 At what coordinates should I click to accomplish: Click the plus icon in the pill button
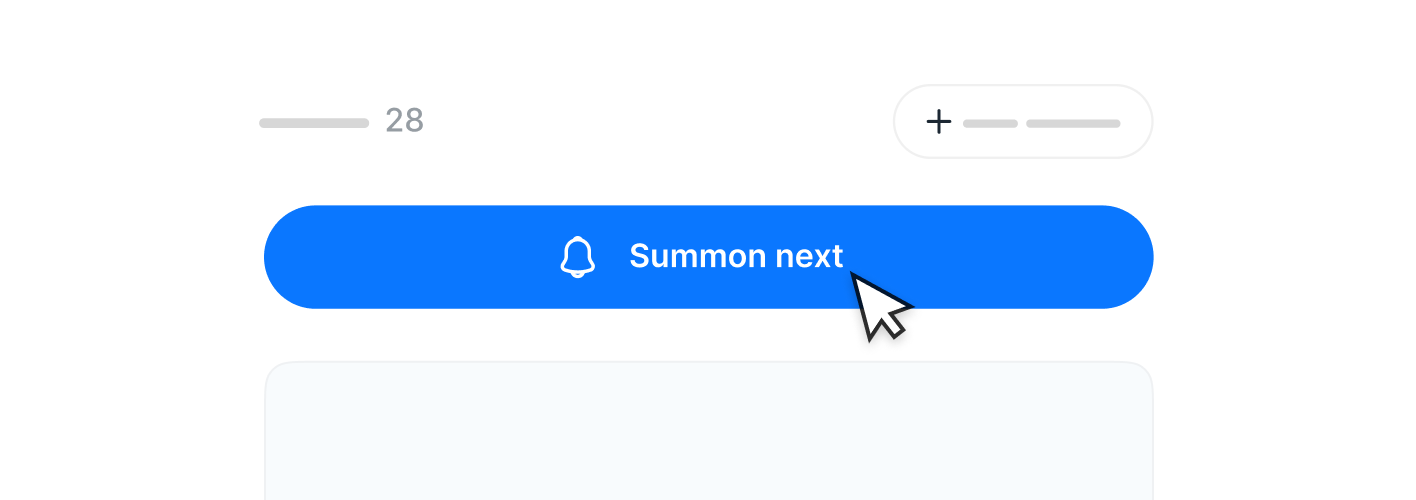[x=938, y=122]
